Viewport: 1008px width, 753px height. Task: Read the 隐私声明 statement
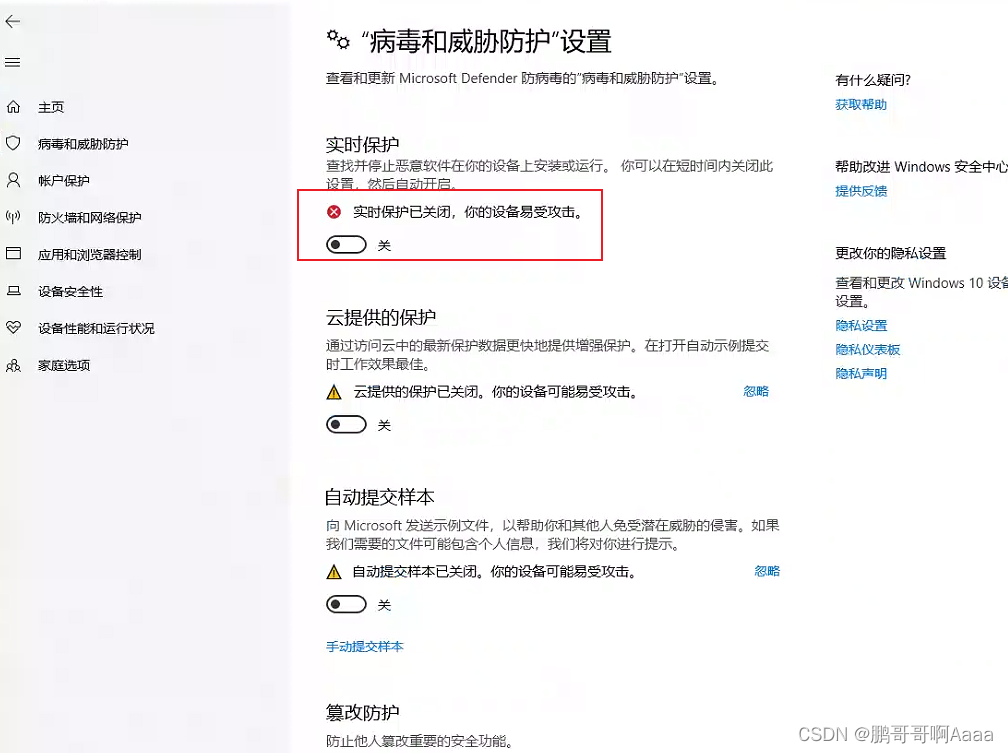[x=861, y=373]
